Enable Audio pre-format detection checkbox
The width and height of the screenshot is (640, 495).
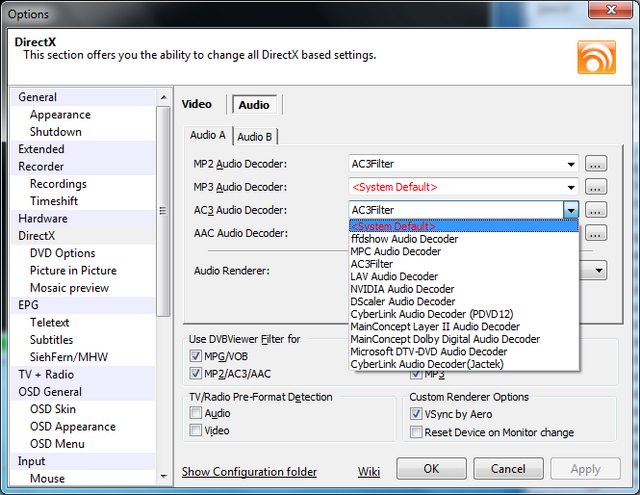point(196,413)
